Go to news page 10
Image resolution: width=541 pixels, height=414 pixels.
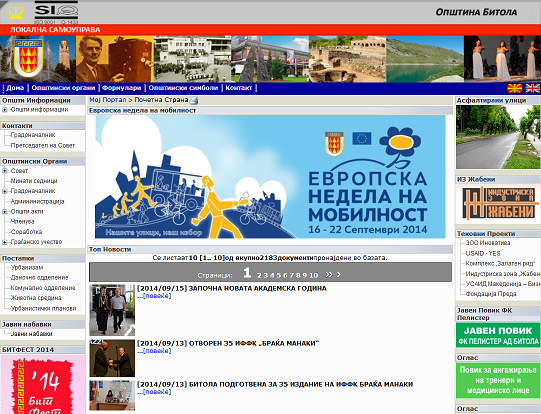pos(313,275)
